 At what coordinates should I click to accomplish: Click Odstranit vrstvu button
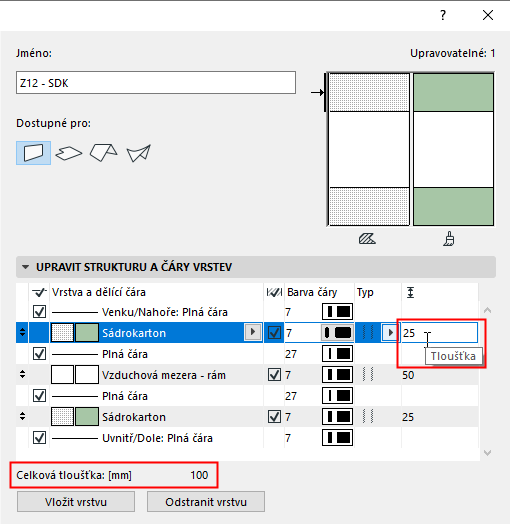[x=206, y=502]
